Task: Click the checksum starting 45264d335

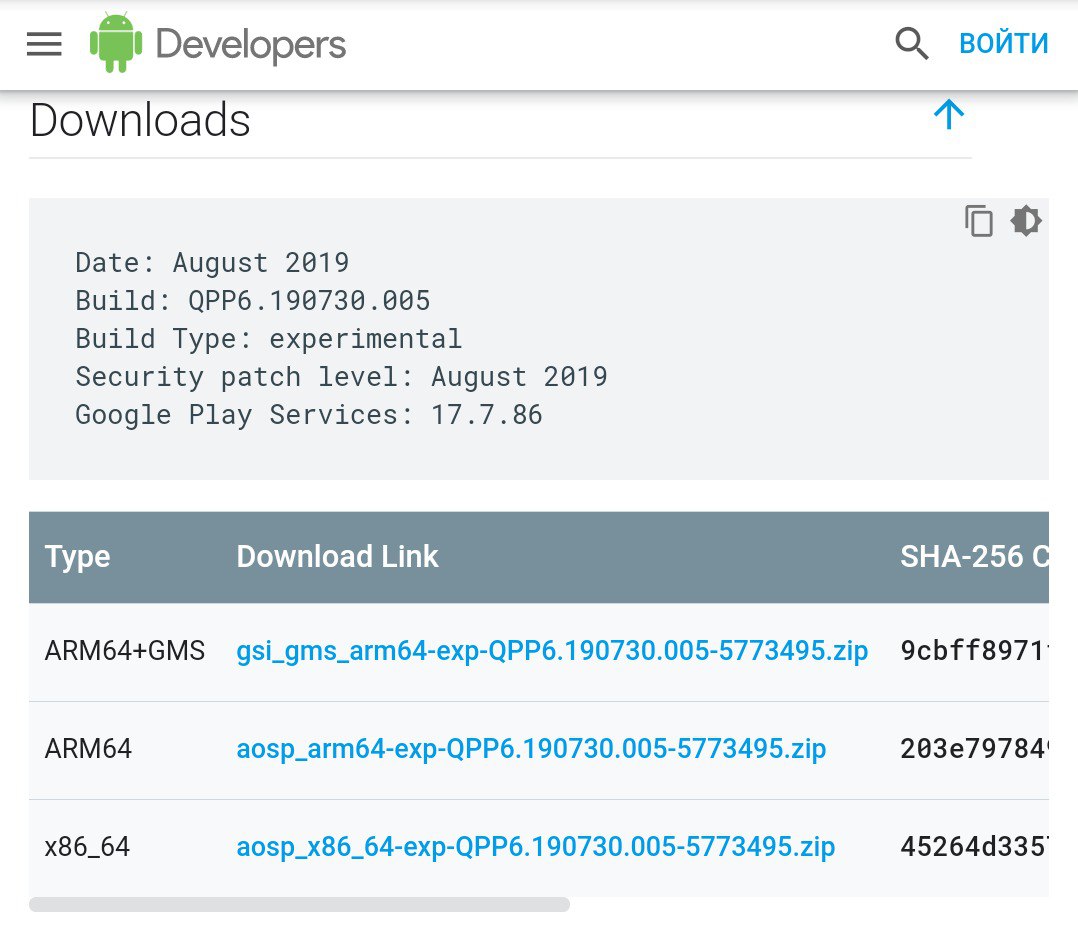Action: pyautogui.click(x=974, y=846)
